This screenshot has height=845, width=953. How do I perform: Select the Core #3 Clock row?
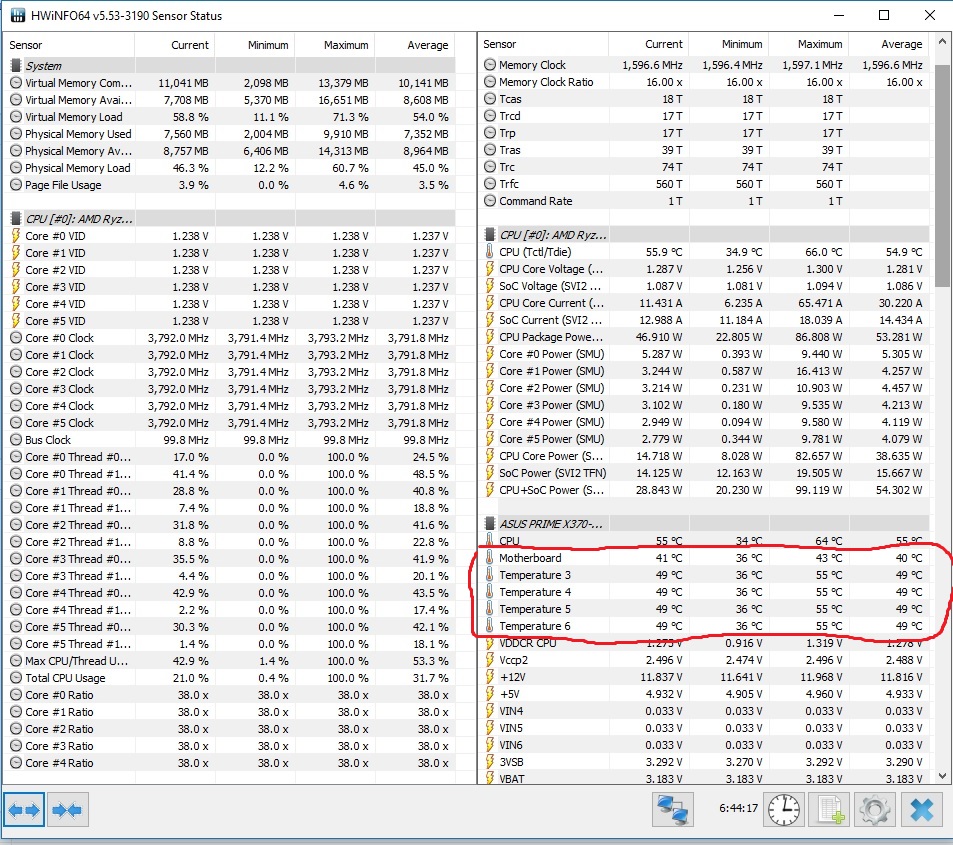[x=230, y=389]
